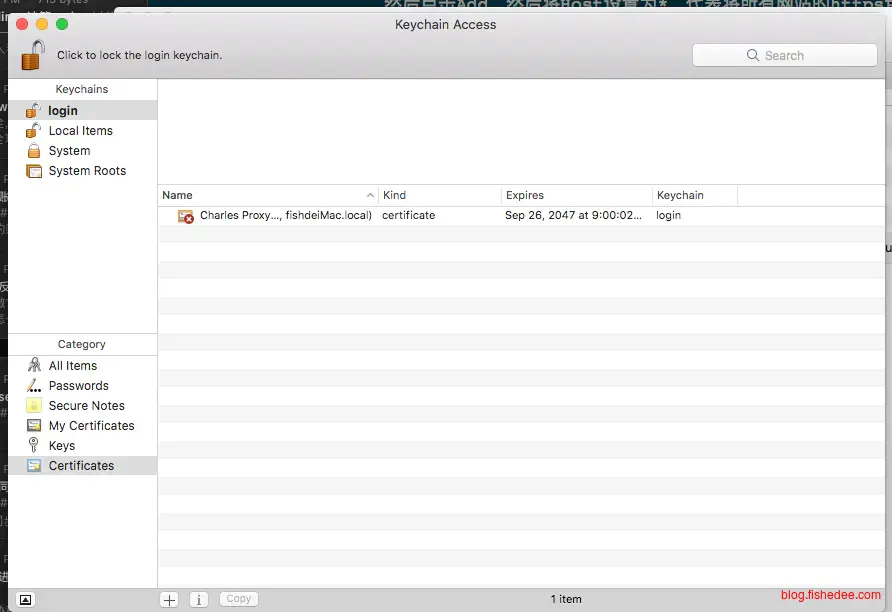Select the login keychain in sidebar
The height and width of the screenshot is (612, 892).
(x=62, y=111)
